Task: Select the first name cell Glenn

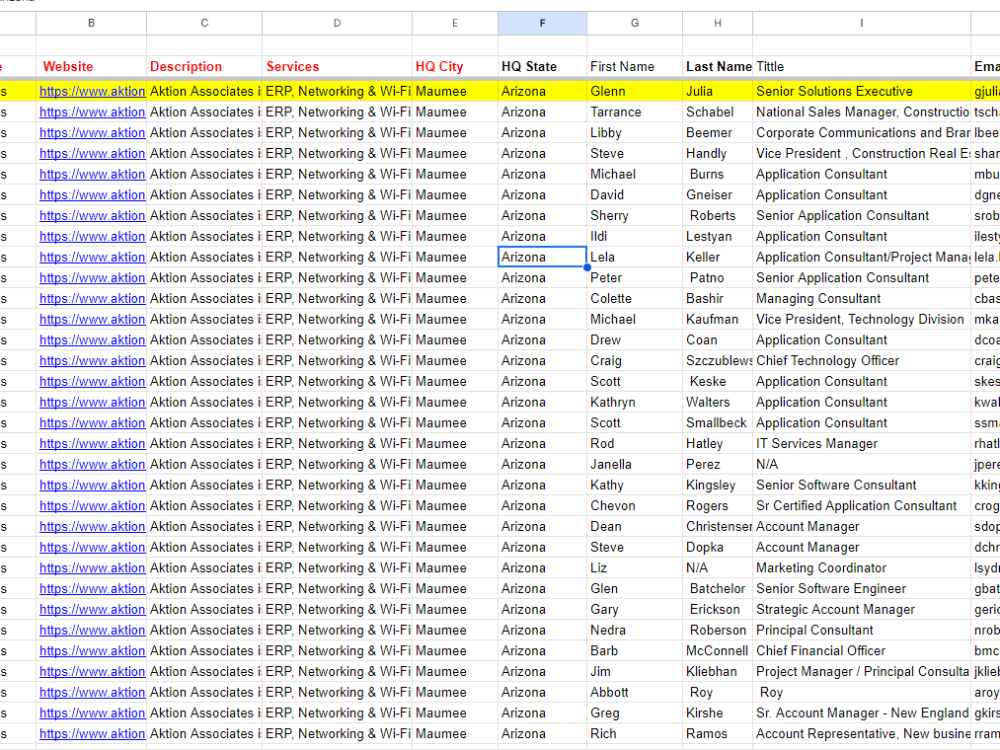Action: coord(635,91)
